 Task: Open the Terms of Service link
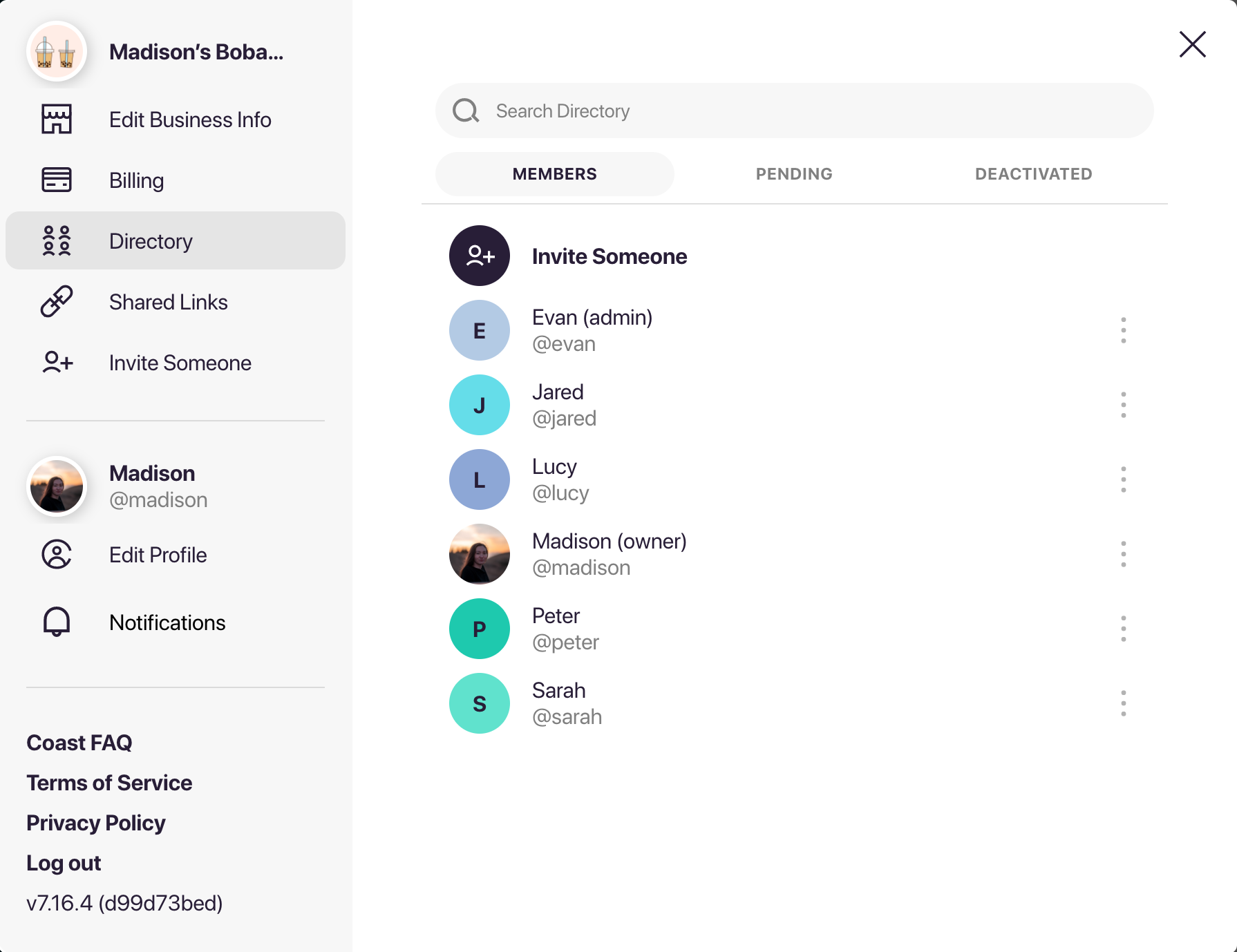109,783
